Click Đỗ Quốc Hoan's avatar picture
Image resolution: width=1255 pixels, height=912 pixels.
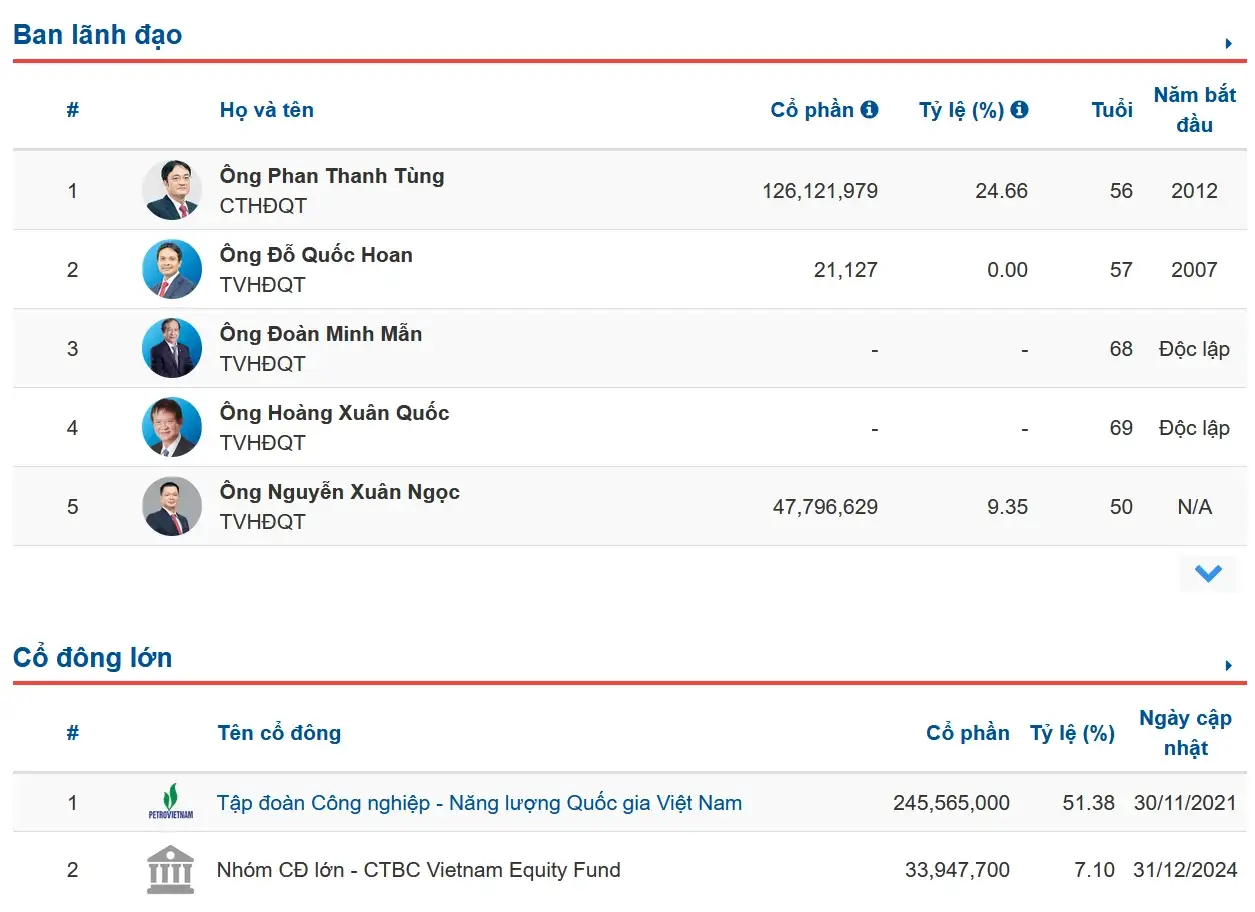tap(172, 269)
